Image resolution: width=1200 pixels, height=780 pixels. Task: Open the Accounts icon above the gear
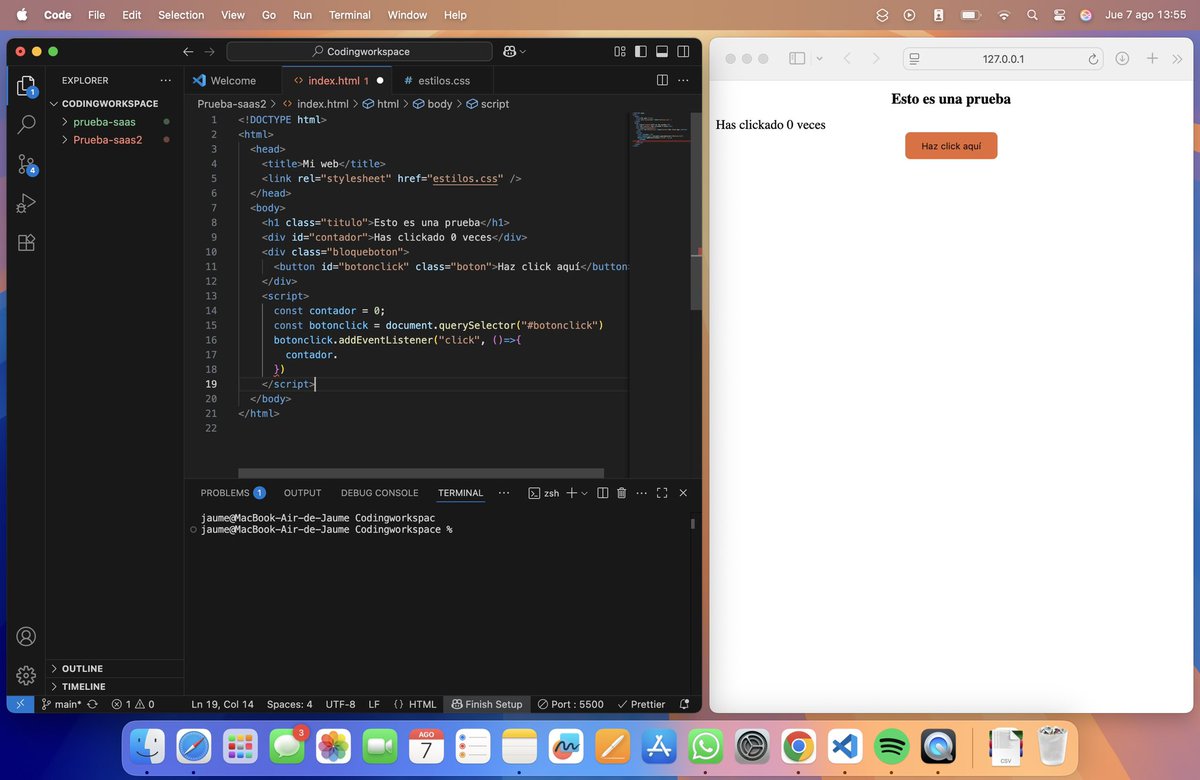tap(26, 635)
